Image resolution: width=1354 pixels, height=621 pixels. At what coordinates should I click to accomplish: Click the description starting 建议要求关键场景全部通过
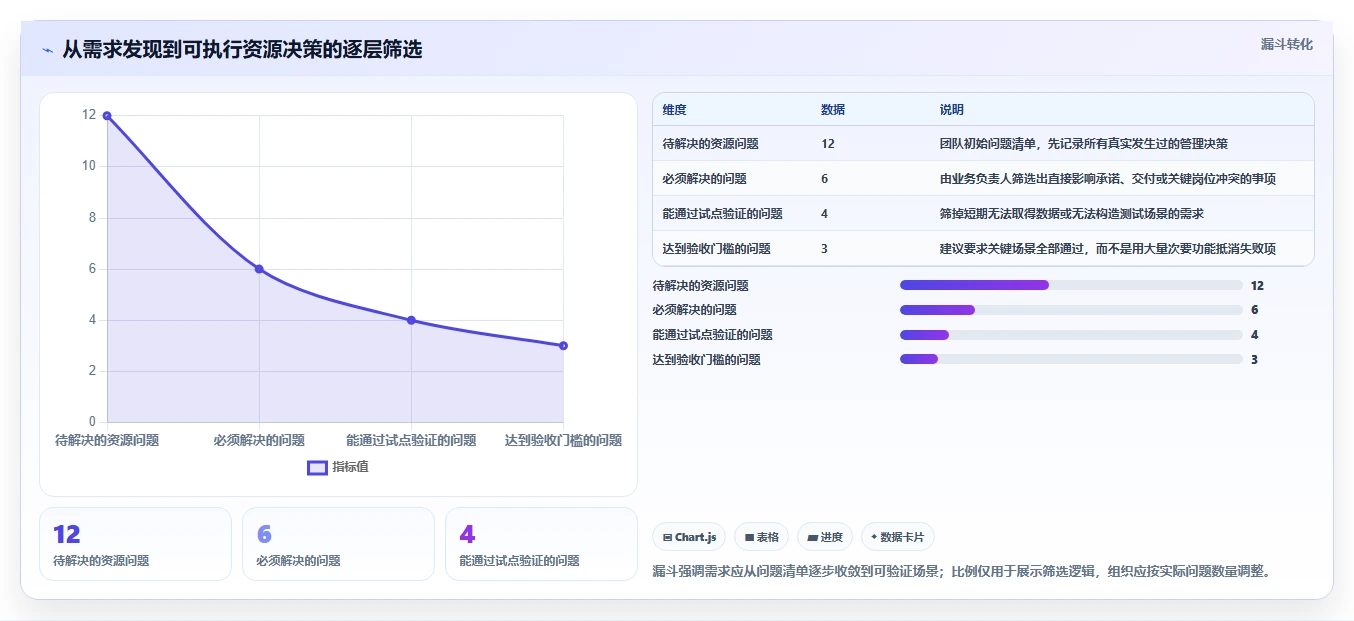click(x=1108, y=249)
